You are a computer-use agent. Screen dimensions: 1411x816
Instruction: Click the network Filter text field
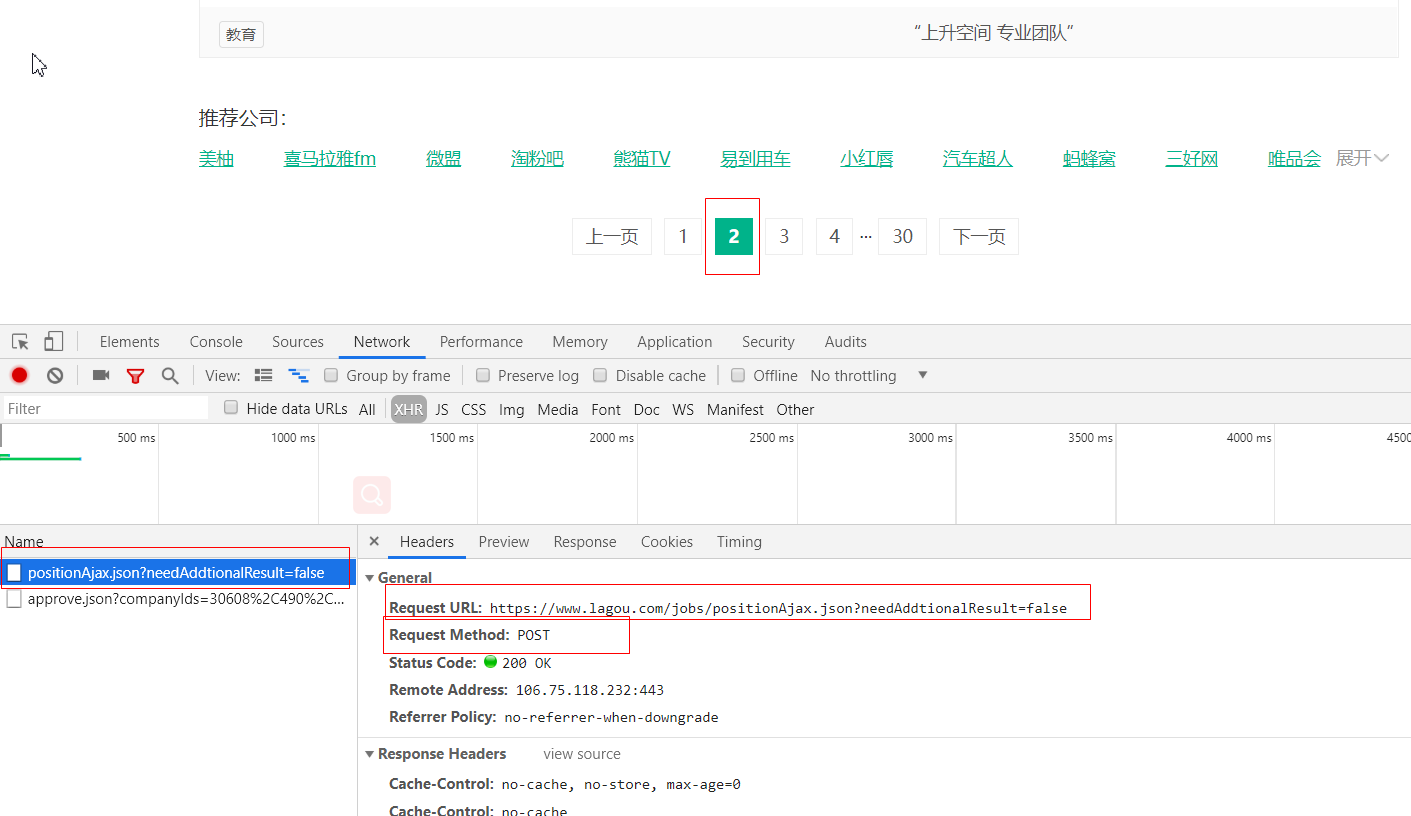tap(105, 408)
